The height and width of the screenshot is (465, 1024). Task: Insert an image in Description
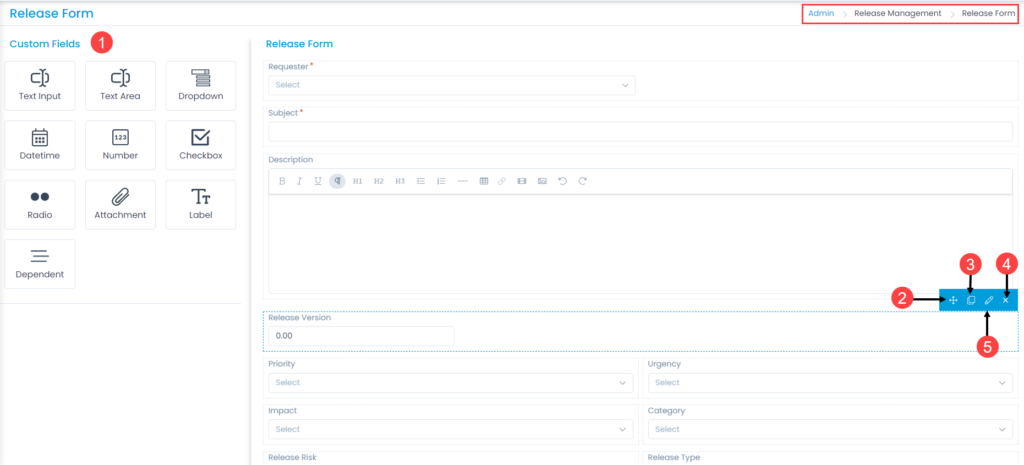(542, 181)
